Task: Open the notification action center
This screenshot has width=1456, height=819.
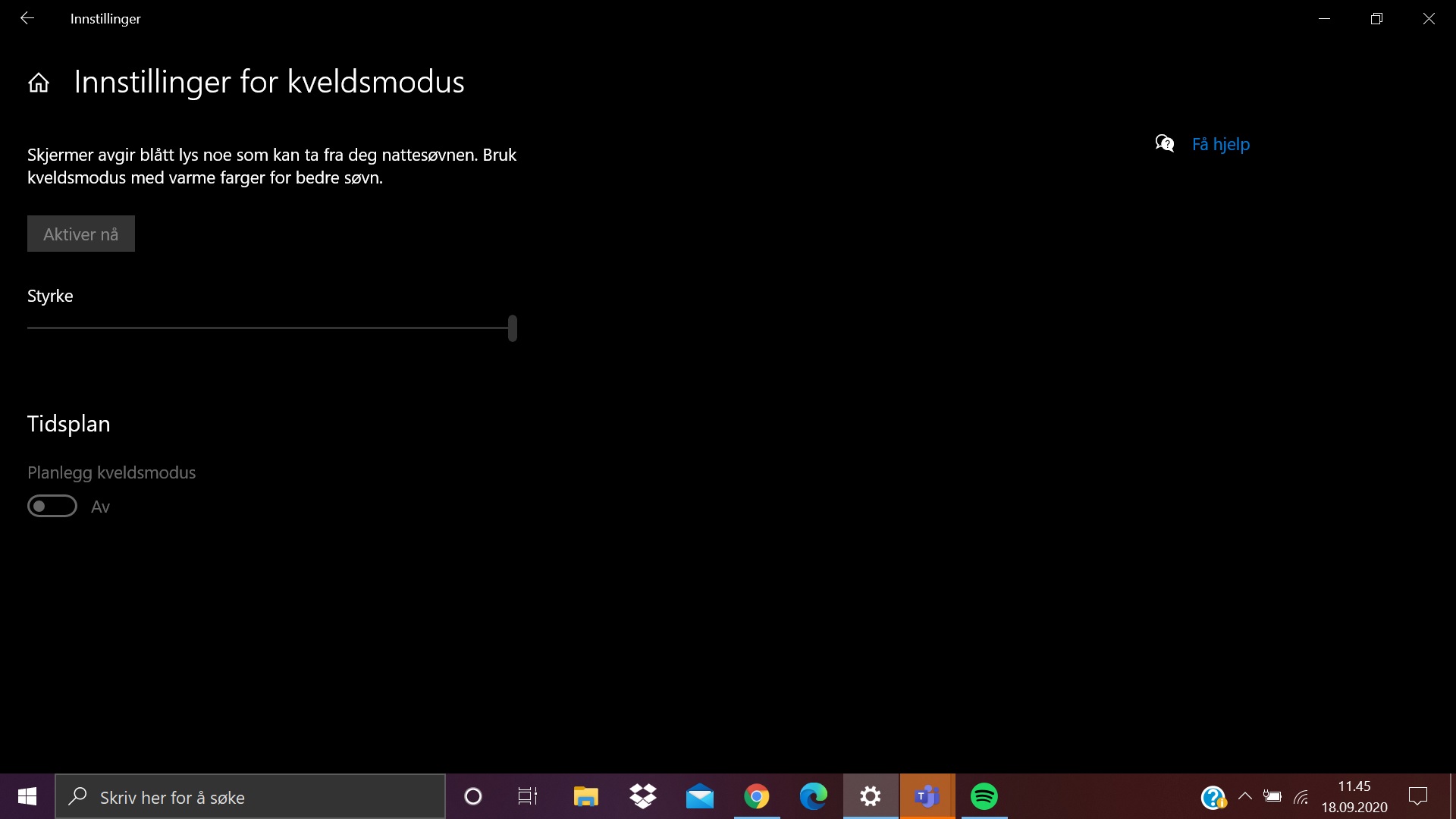Action: pos(1417,796)
